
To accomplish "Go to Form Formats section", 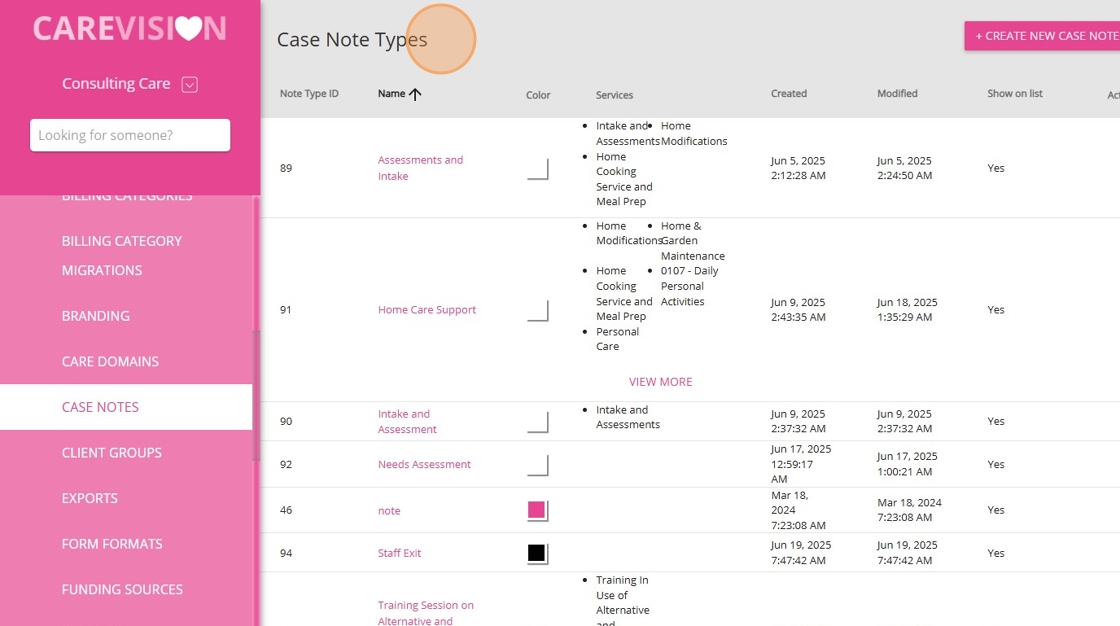I will tap(112, 544).
